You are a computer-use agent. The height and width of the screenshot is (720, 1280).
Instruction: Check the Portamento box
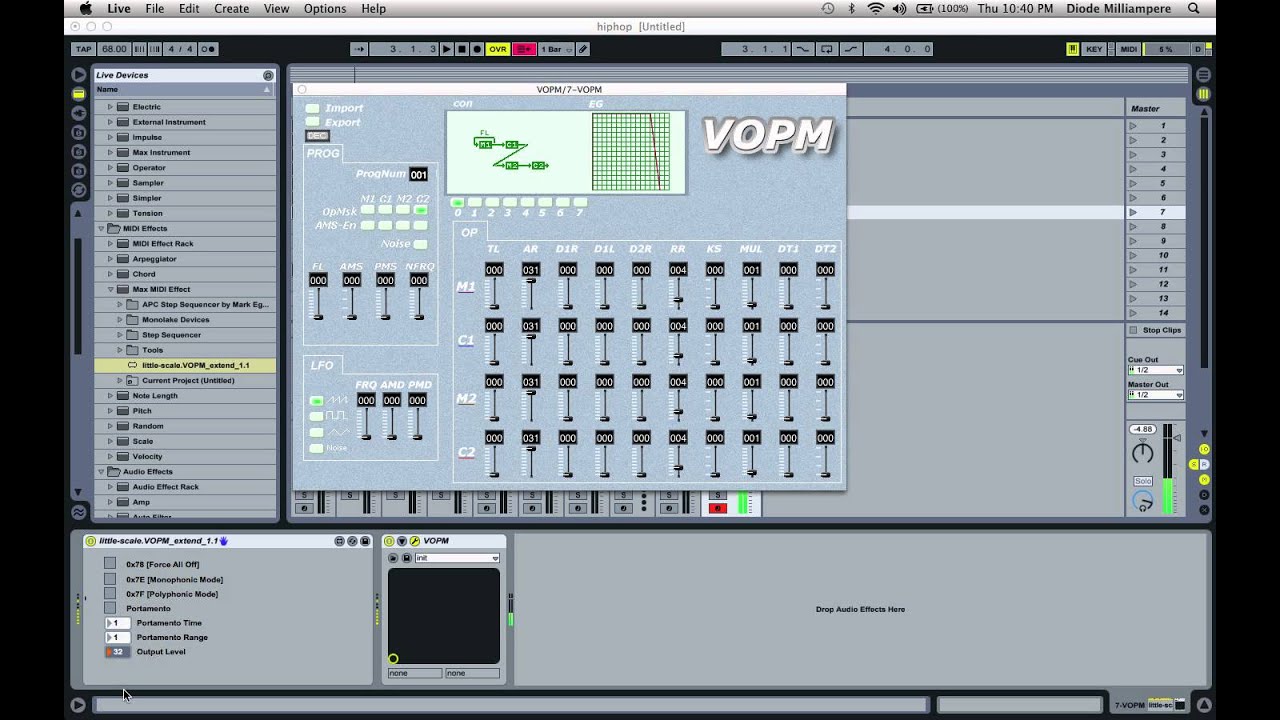click(x=110, y=608)
